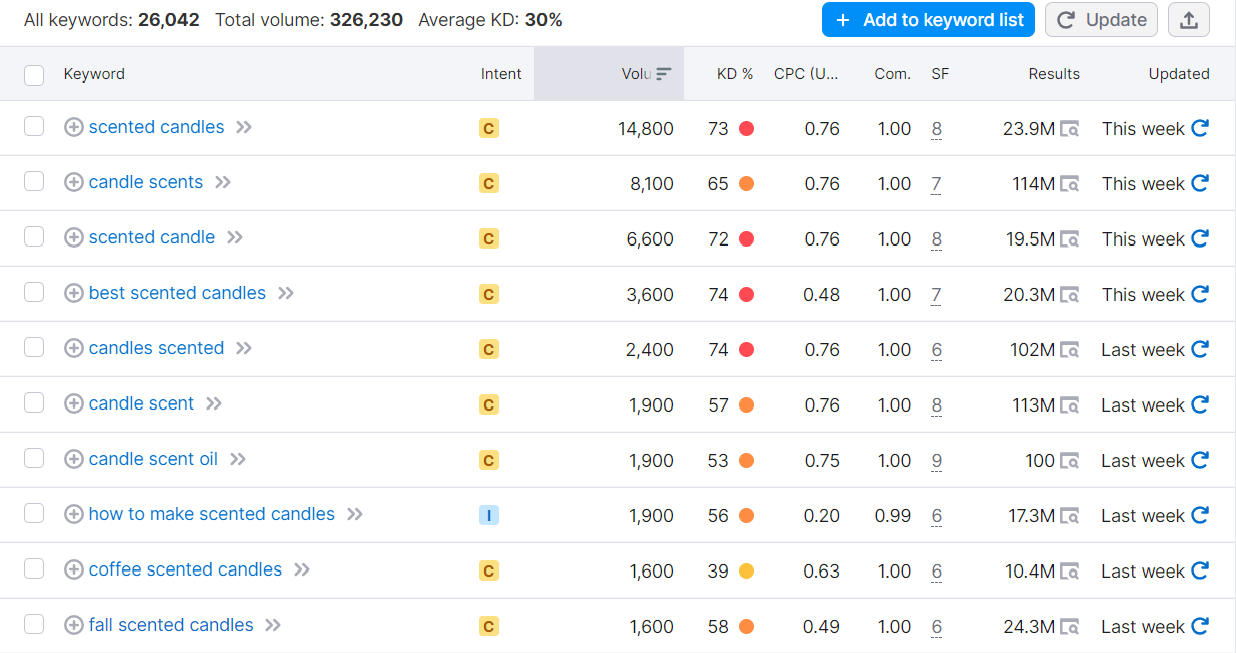1236x653 pixels.
Task: Click the export icon beside the Update button
Action: pos(1189,19)
